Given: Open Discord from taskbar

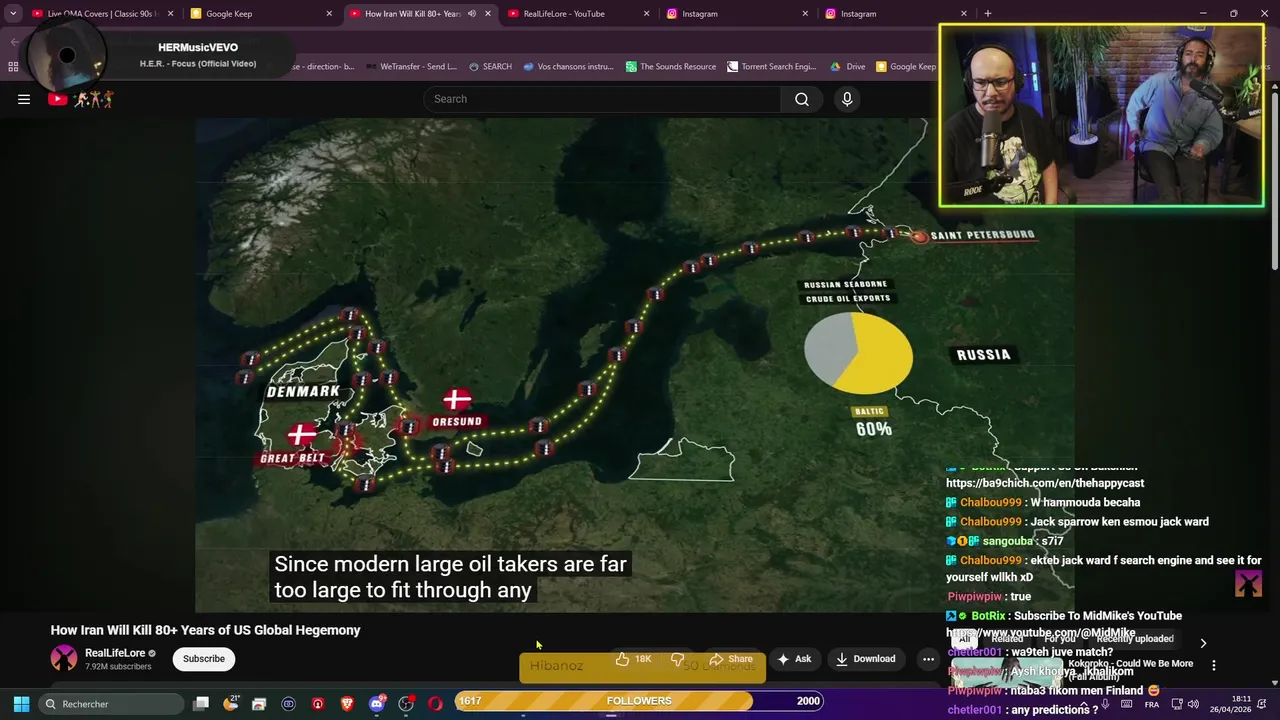Looking at the screenshot, I should pos(377,704).
